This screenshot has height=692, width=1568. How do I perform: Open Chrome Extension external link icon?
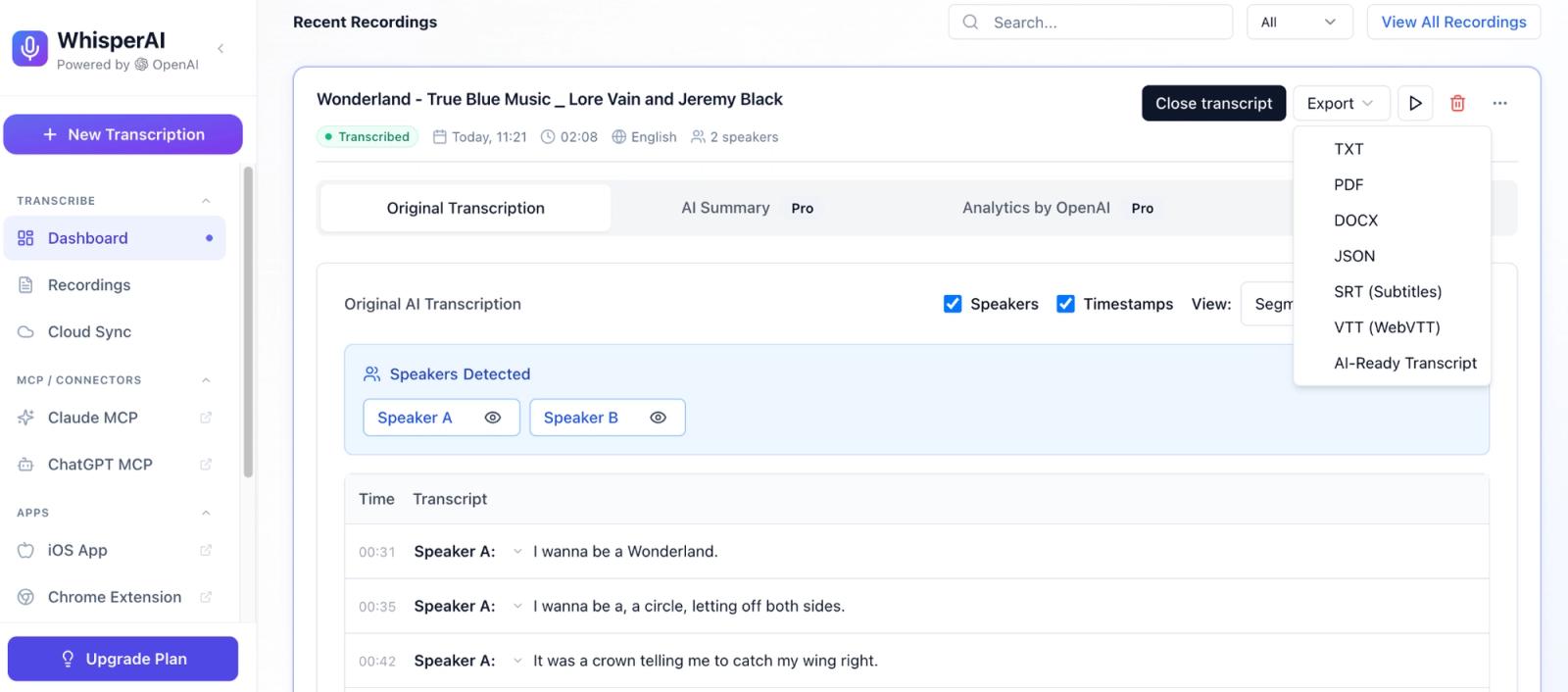pos(206,597)
